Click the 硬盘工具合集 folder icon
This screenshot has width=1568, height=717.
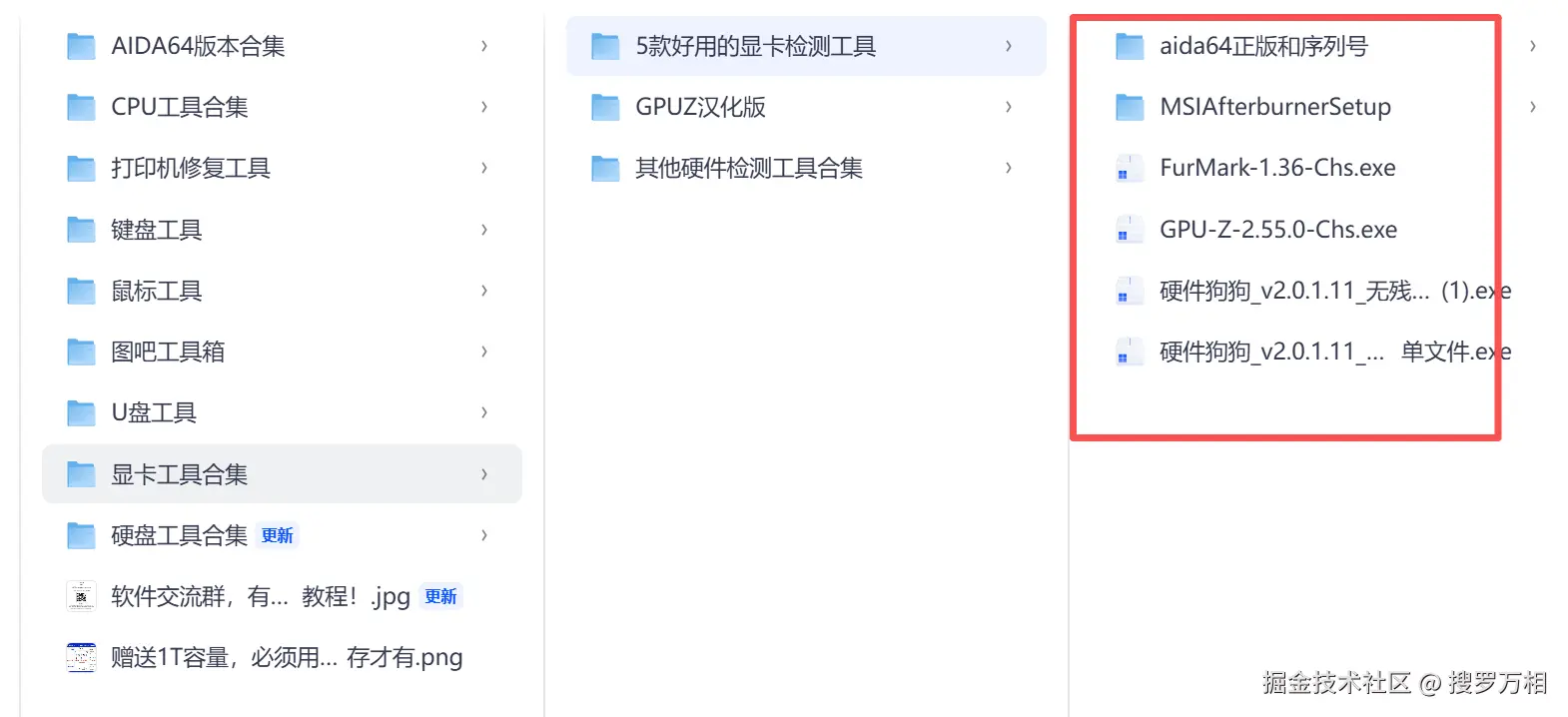pos(81,535)
